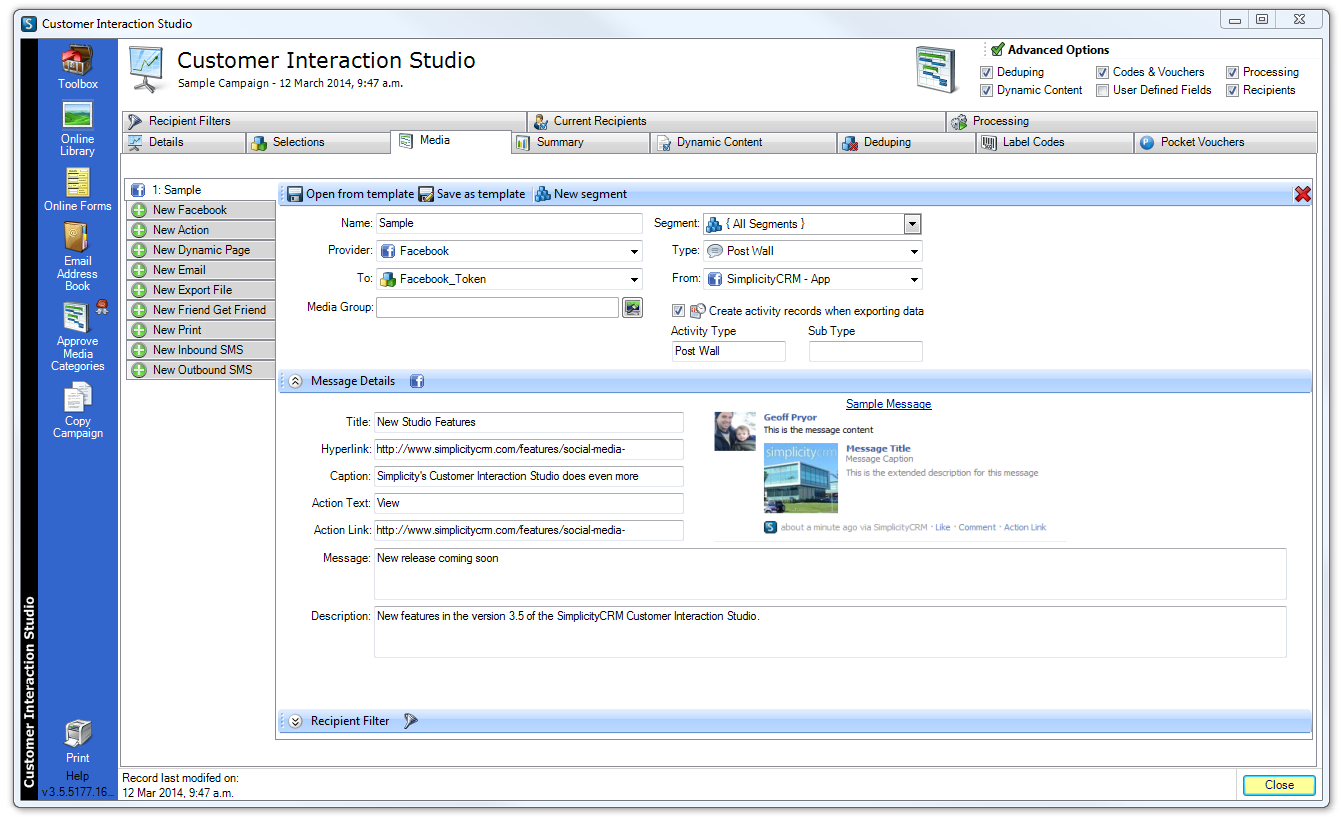
Task: Open the Segment dropdown
Action: tap(912, 224)
